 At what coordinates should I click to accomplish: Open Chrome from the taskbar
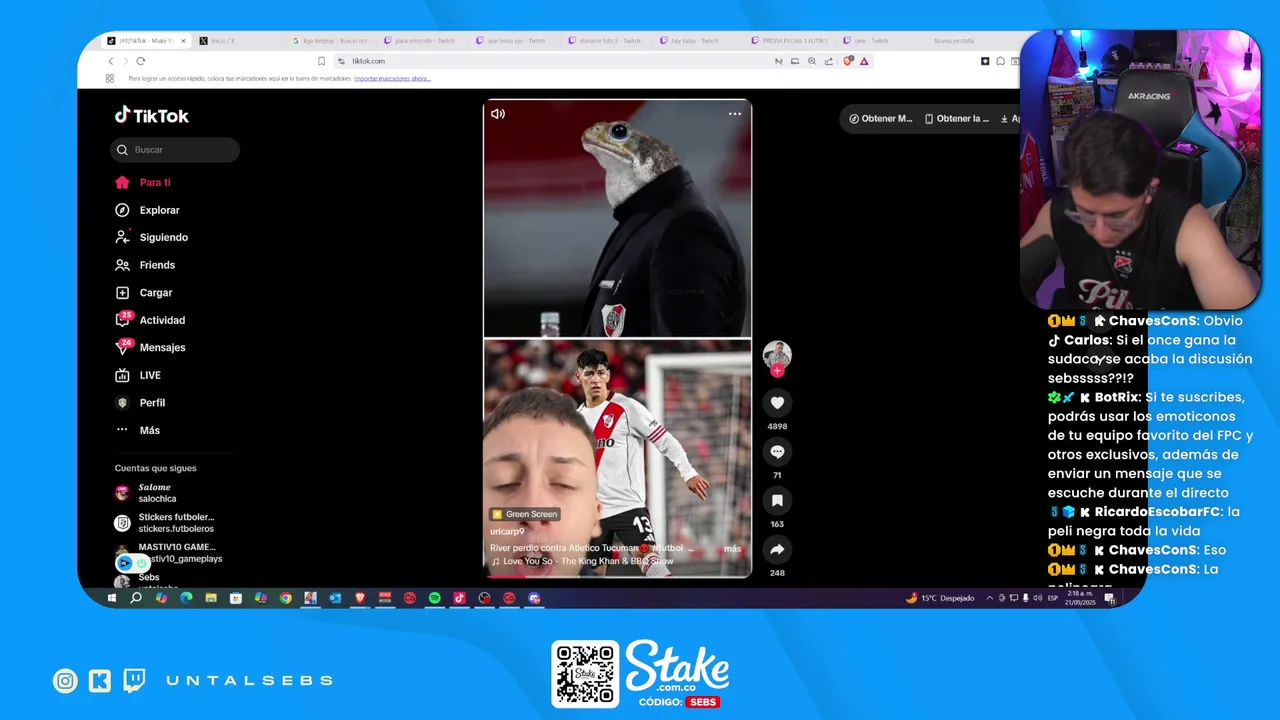coord(285,598)
